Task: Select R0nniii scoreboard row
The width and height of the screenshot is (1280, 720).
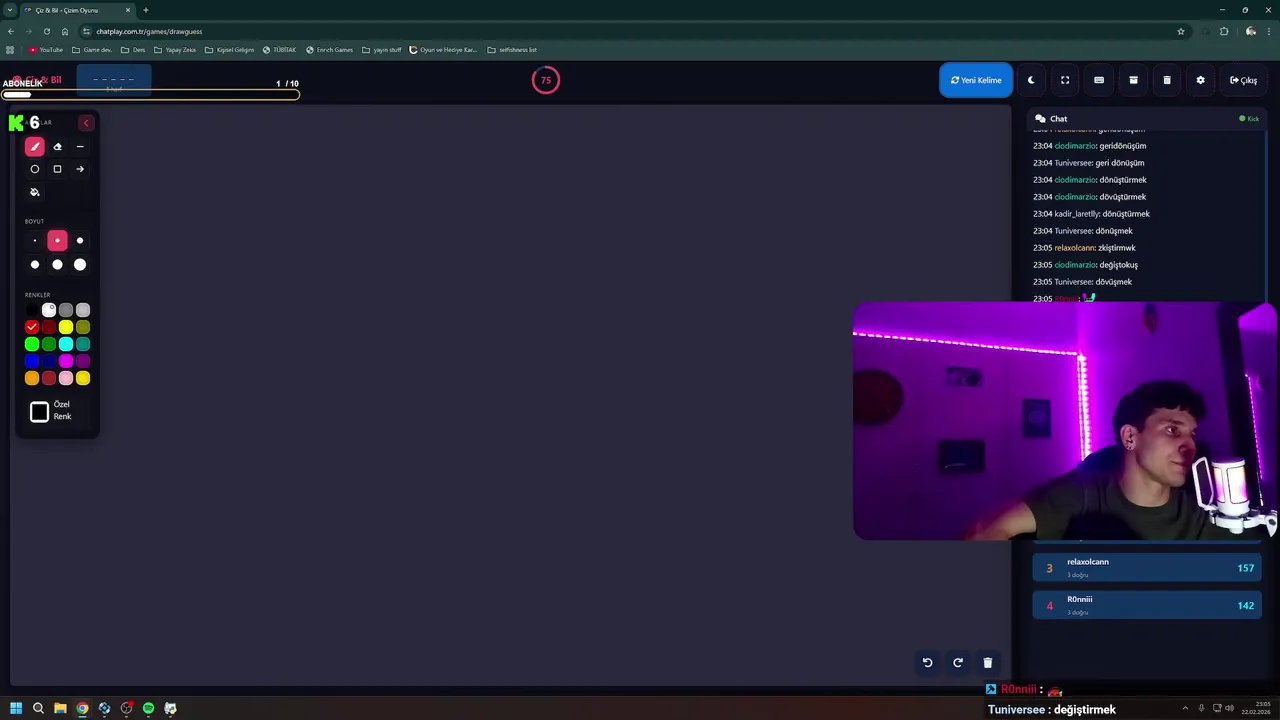Action: point(1147,604)
